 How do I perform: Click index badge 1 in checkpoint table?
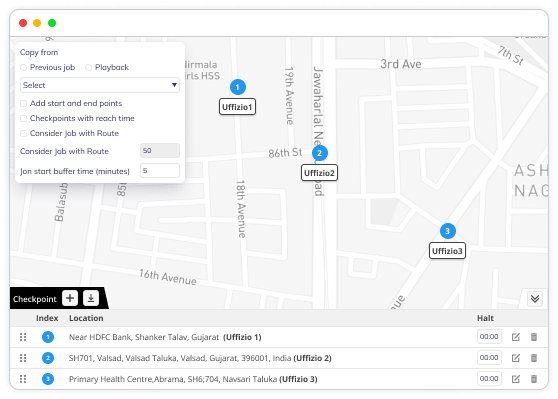pyautogui.click(x=48, y=337)
